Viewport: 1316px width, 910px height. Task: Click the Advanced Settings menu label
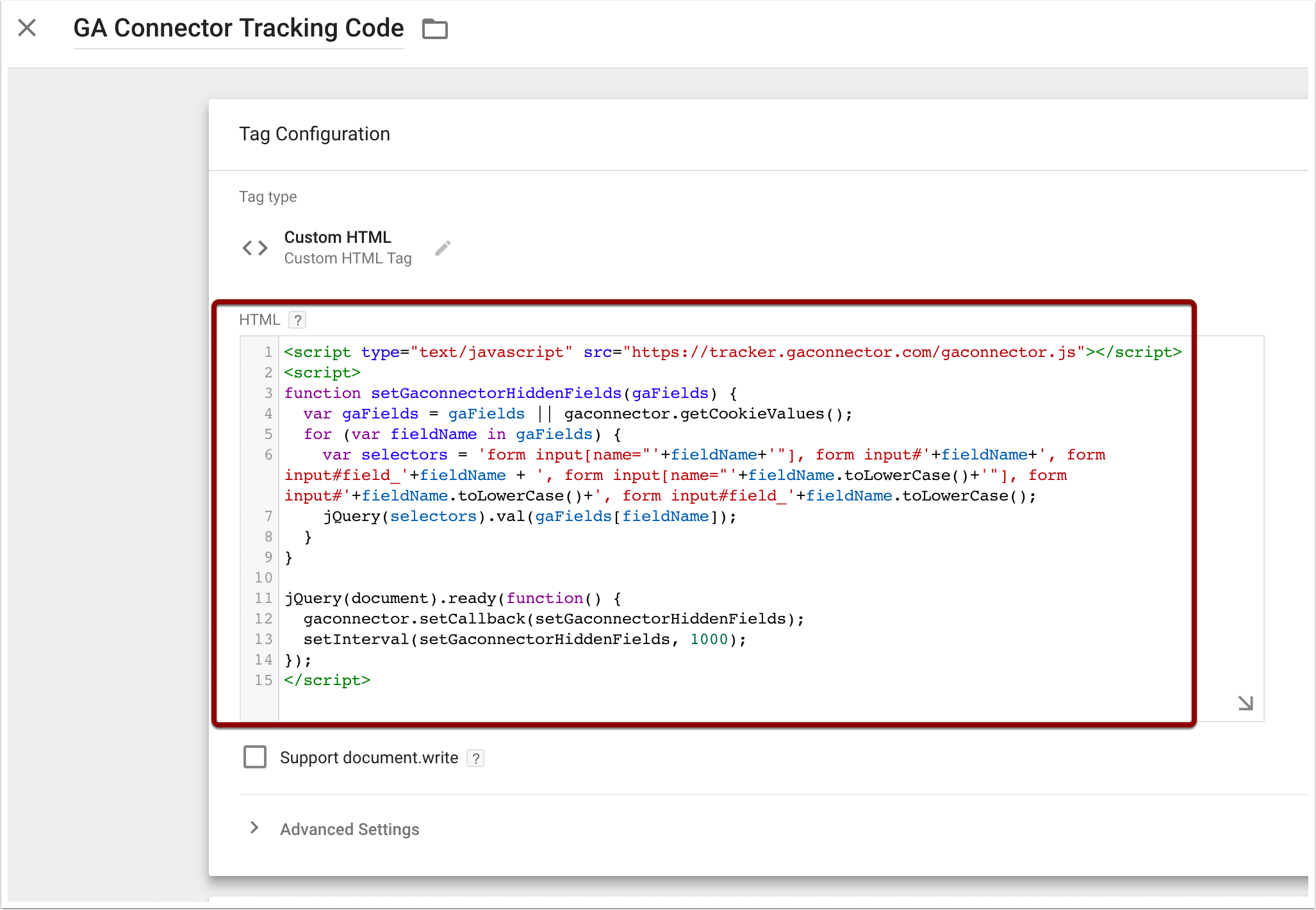[x=349, y=829]
